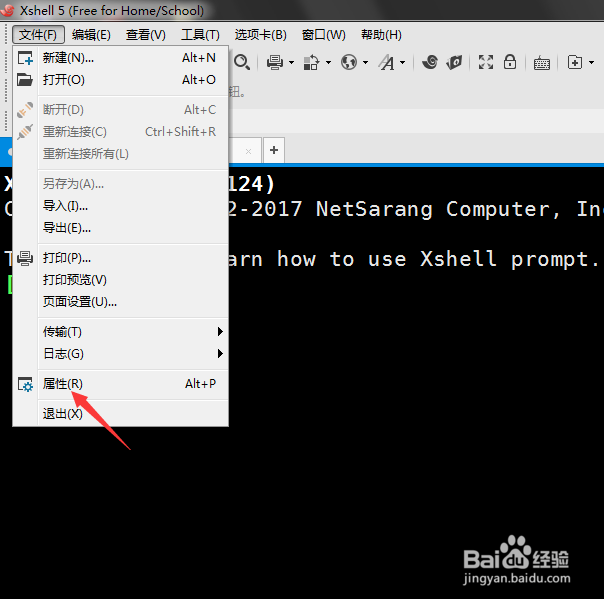Click the Xftp file transfer icon

pos(455,62)
